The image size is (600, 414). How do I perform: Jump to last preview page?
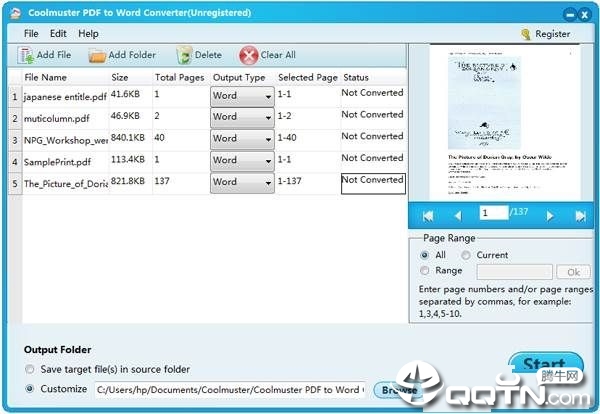pyautogui.click(x=580, y=216)
